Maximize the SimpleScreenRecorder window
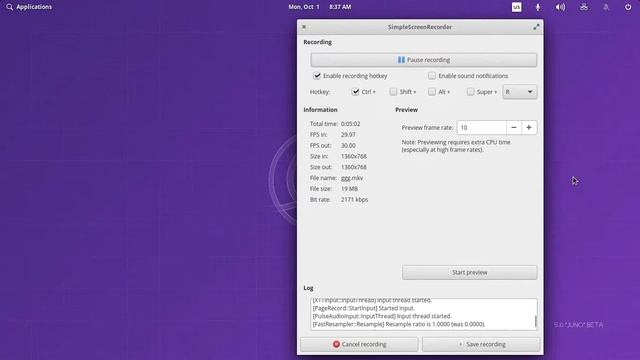 536,27
